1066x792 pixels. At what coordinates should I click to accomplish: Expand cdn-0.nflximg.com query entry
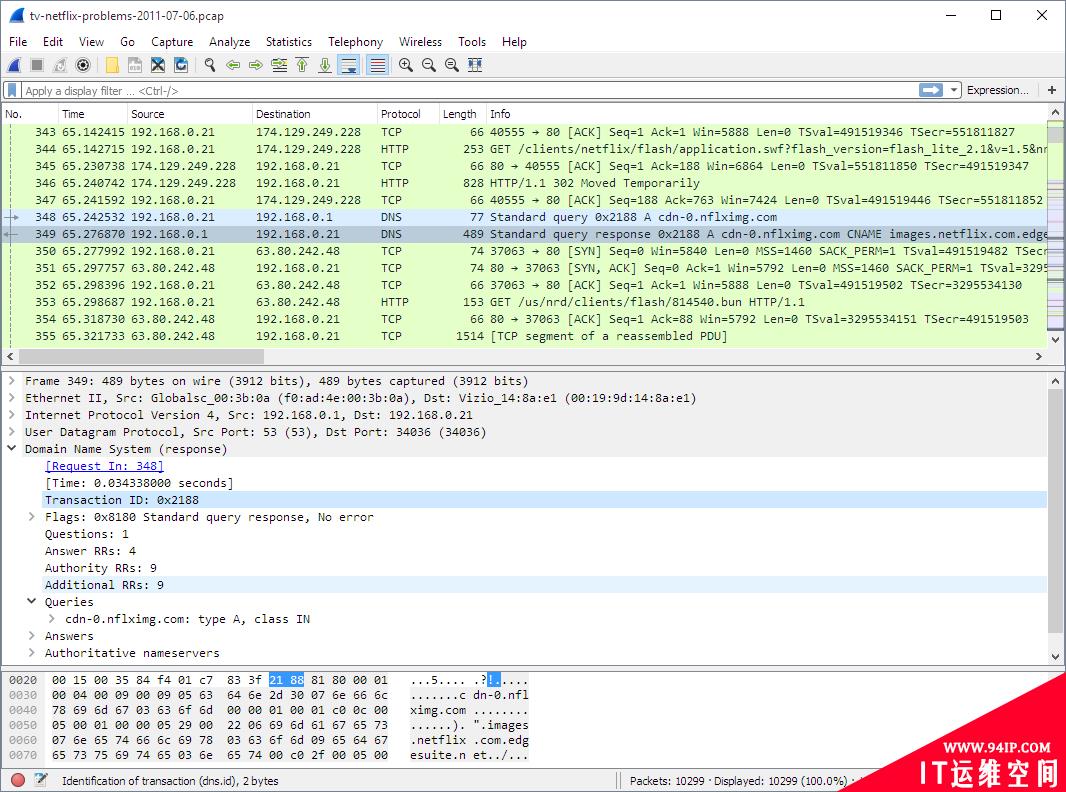(x=52, y=619)
